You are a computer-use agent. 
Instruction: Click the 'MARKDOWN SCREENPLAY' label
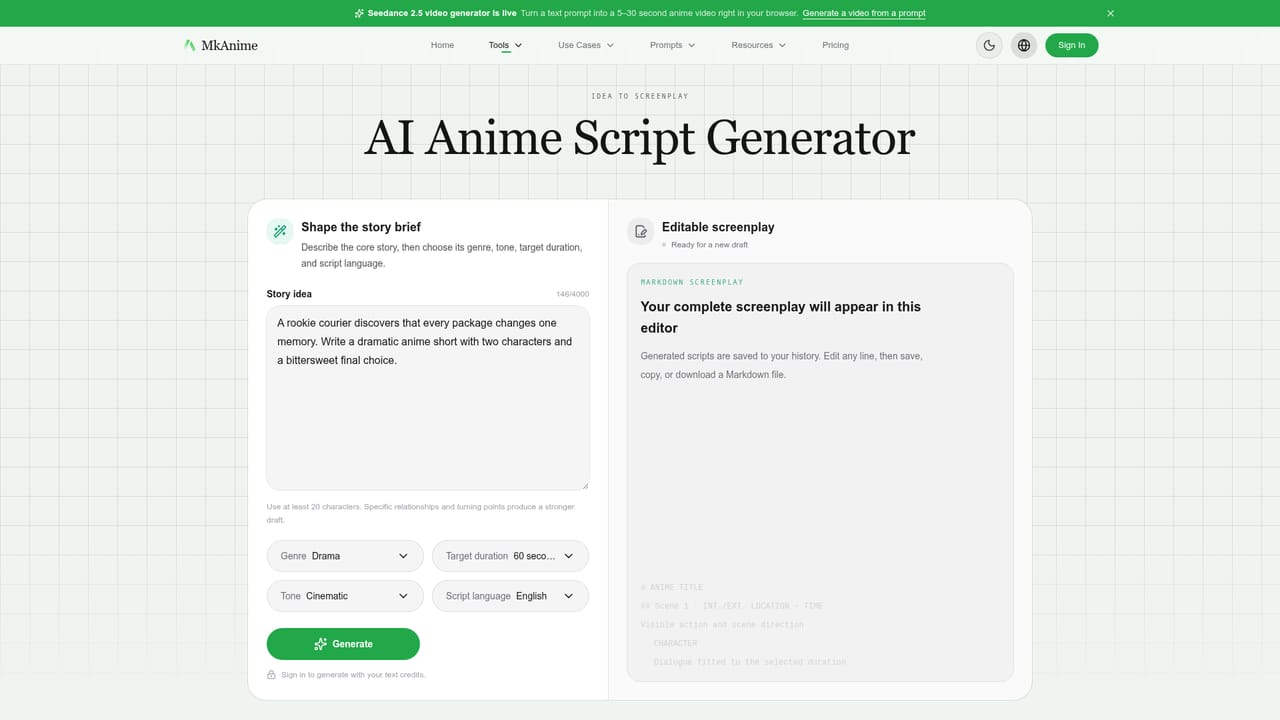point(692,282)
